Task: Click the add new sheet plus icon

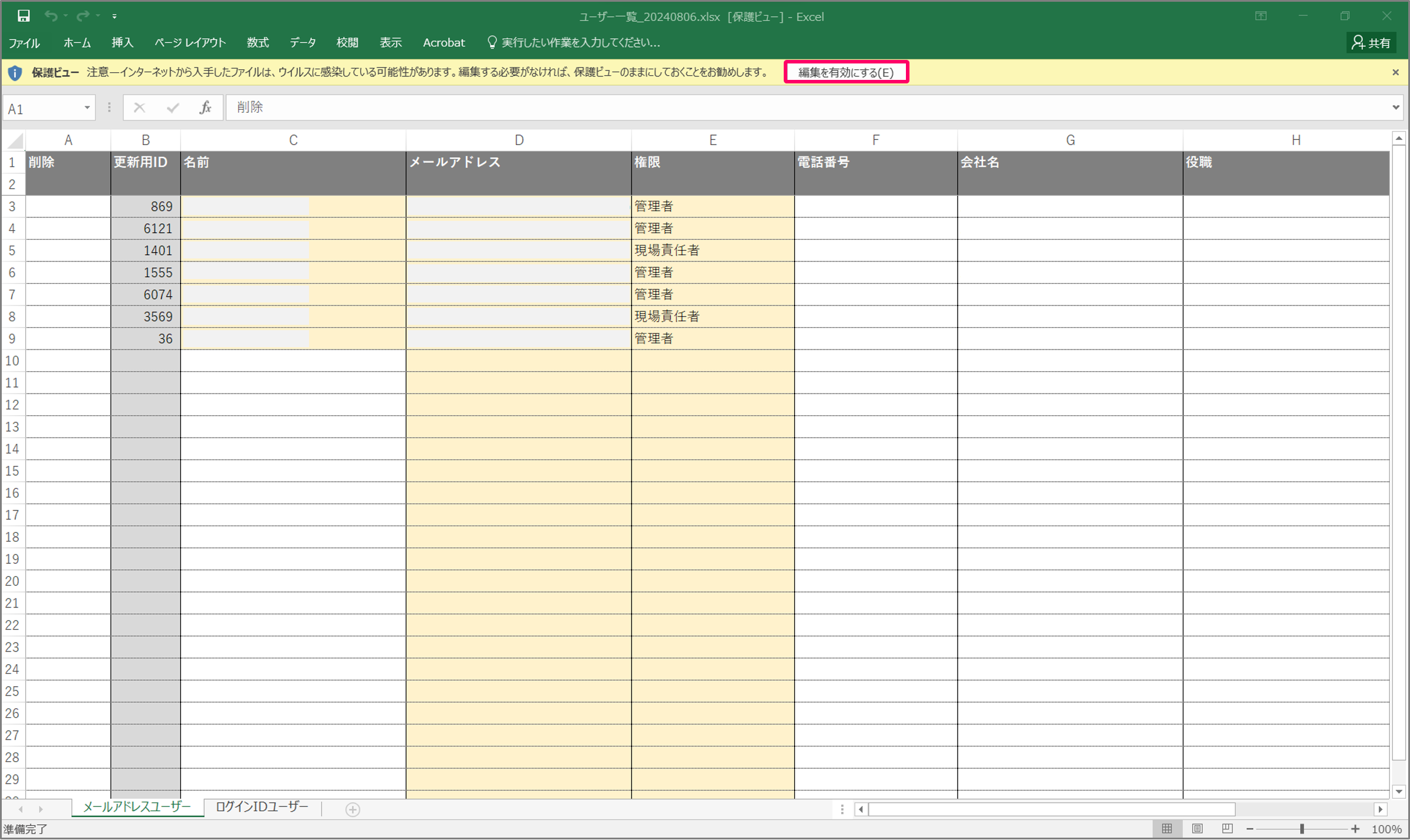Action: (352, 809)
